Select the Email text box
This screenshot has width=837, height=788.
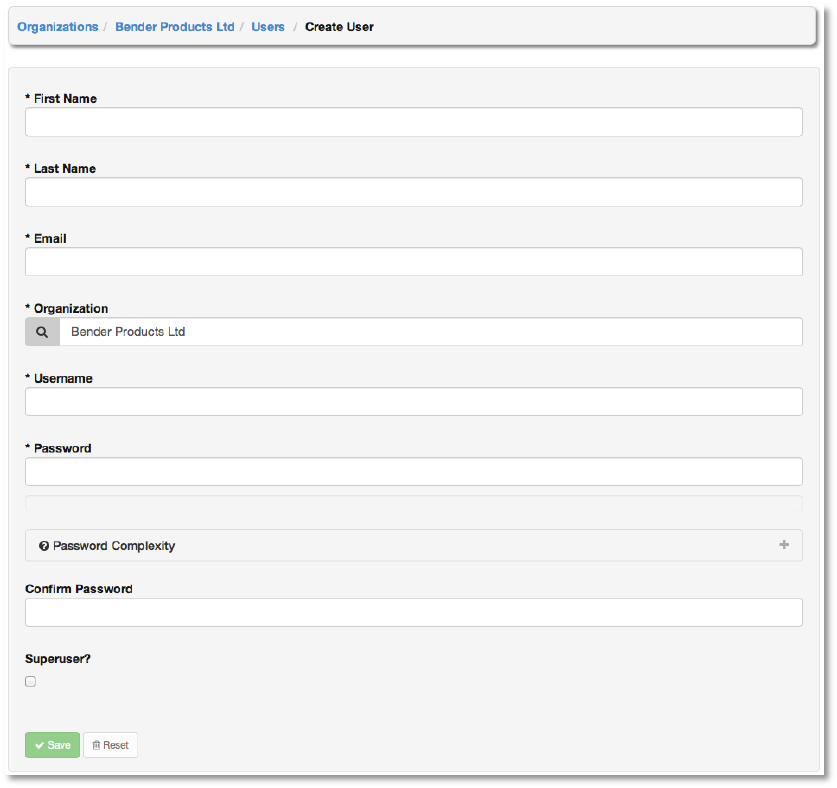[x=413, y=262]
